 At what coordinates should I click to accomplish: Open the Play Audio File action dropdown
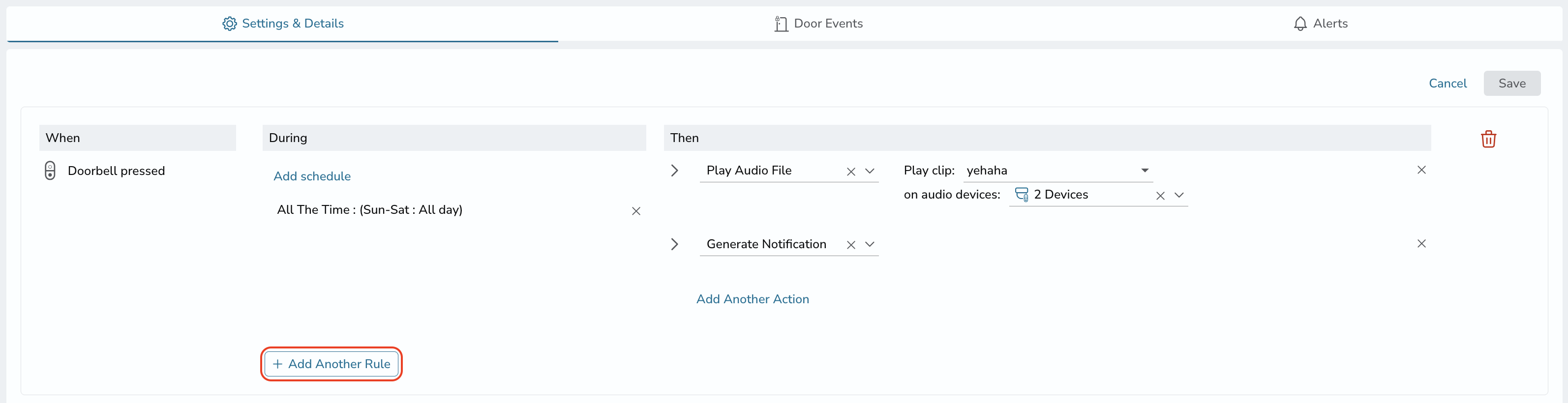pos(870,172)
